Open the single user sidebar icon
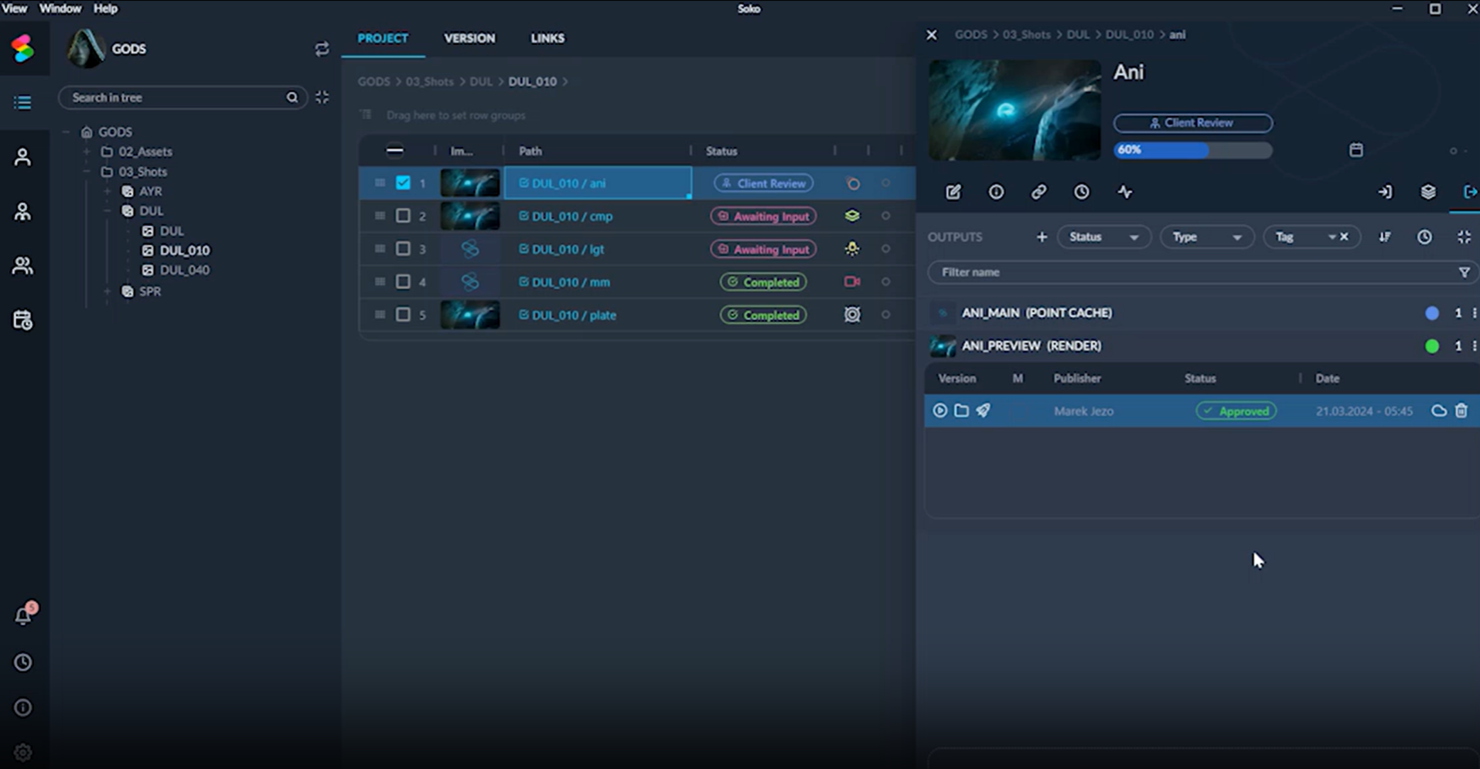This screenshot has height=769, width=1480. point(22,157)
